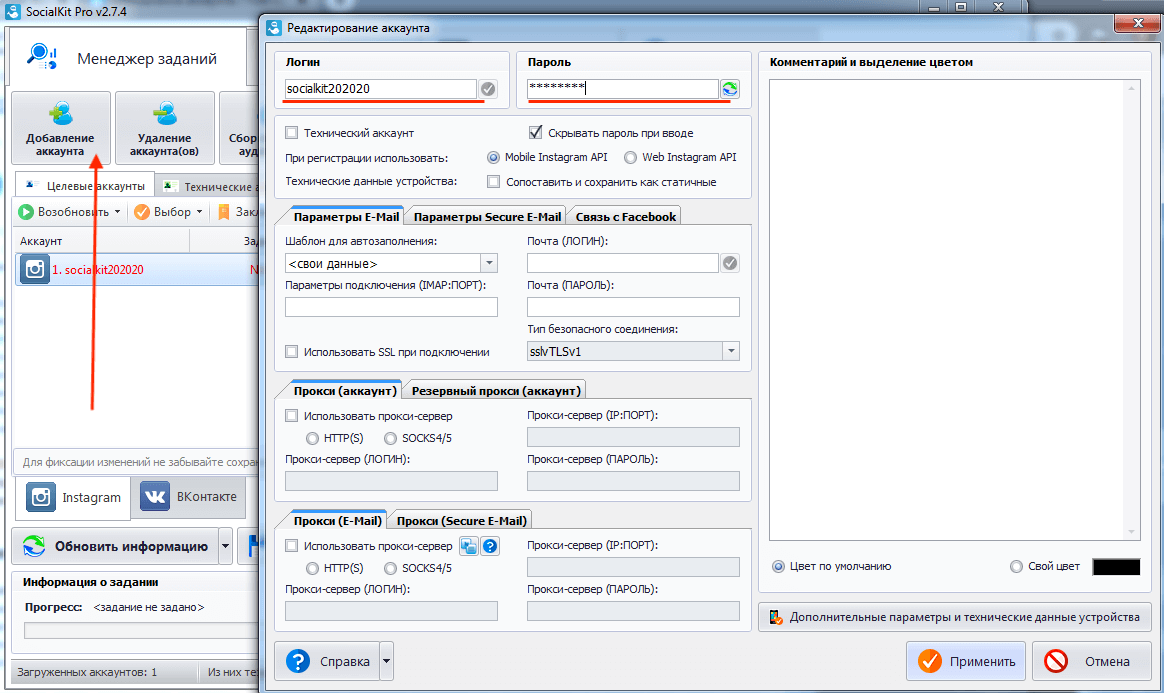Click the e-mail login check icon
The image size is (1164, 693).
pos(730,263)
